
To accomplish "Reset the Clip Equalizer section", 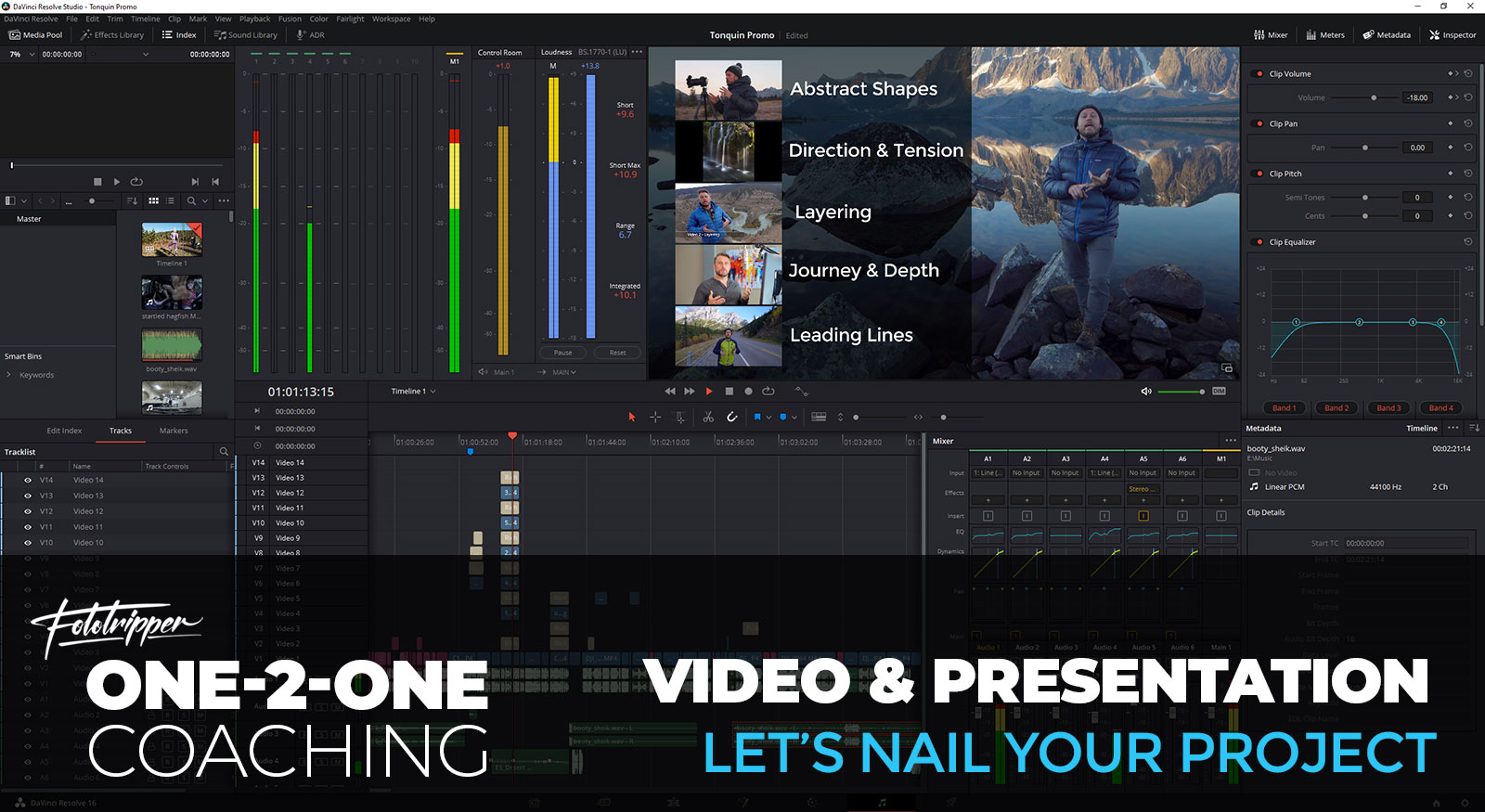I will click(1468, 242).
